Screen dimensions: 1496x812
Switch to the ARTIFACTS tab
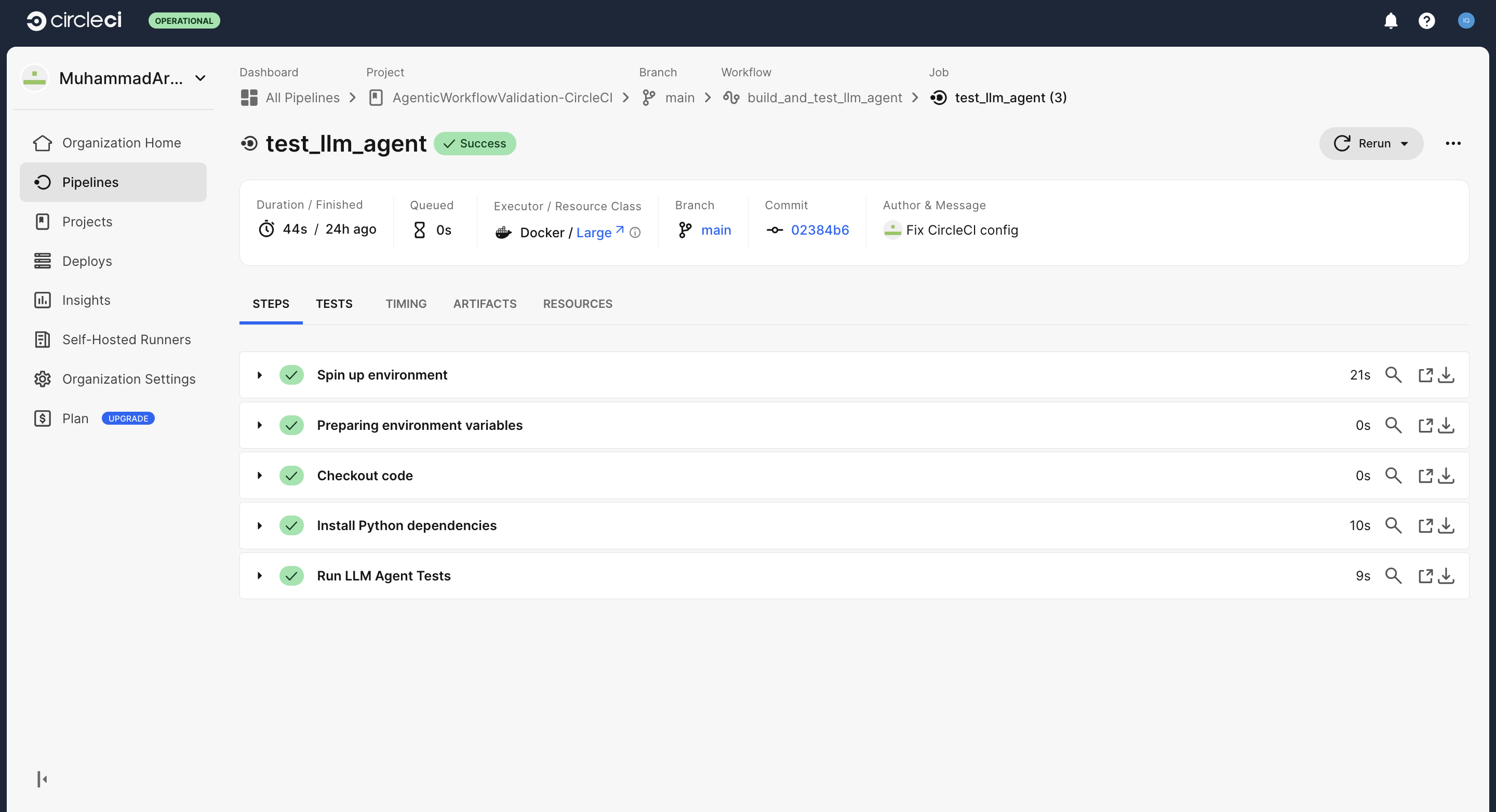[x=485, y=304]
